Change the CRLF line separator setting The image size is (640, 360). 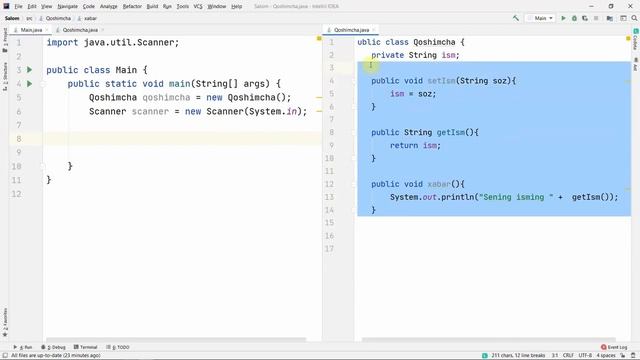coord(568,356)
